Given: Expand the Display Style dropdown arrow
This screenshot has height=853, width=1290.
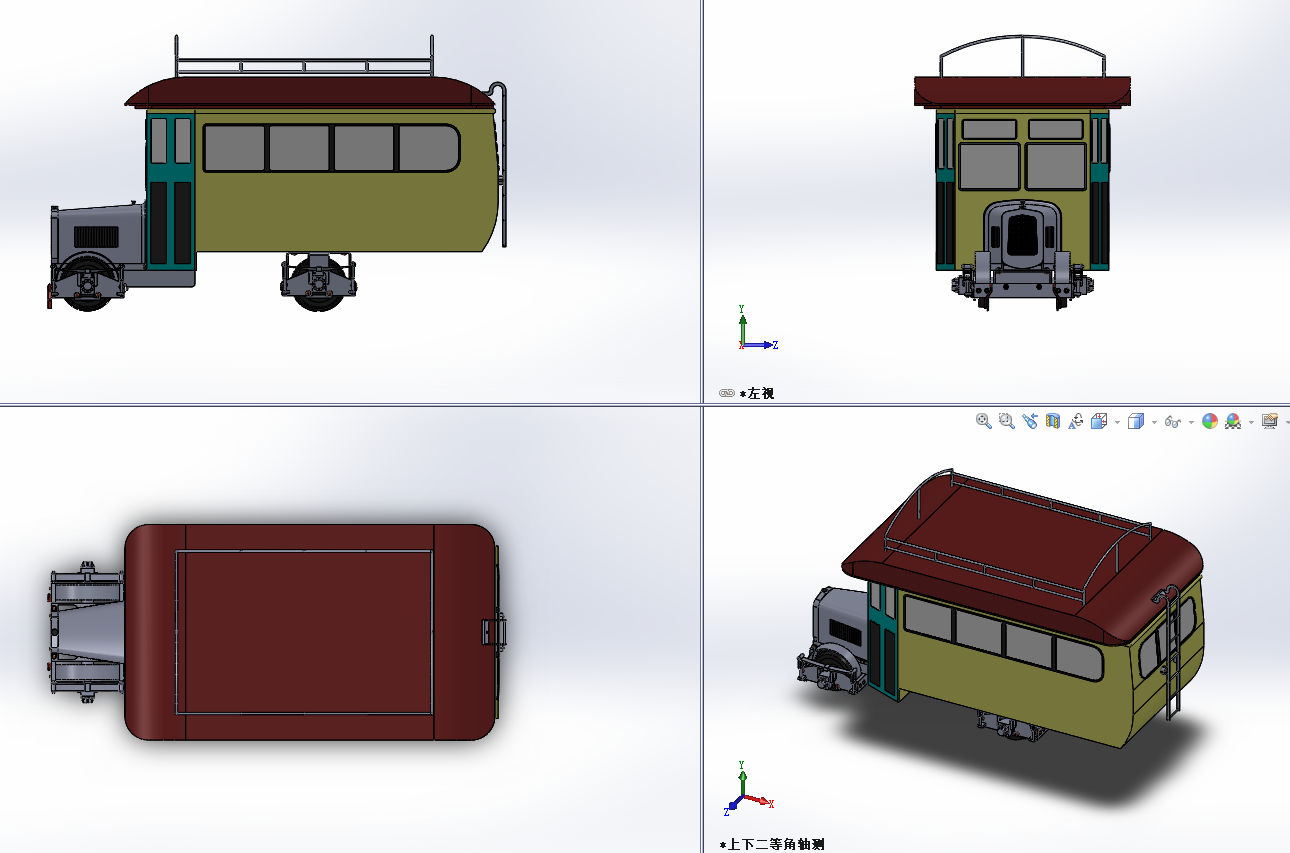Looking at the screenshot, I should coord(1154,423).
